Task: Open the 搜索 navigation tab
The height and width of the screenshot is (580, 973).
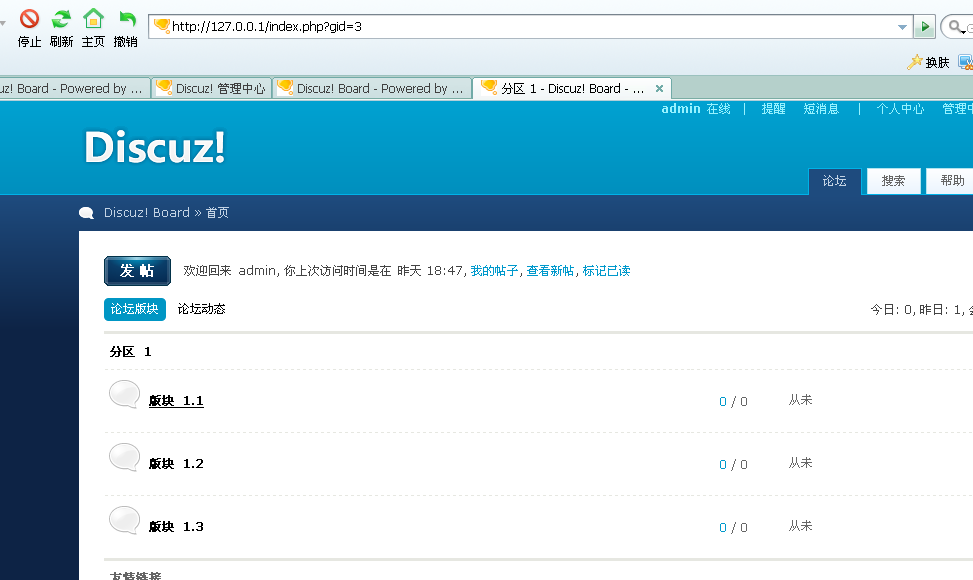Action: pyautogui.click(x=894, y=181)
